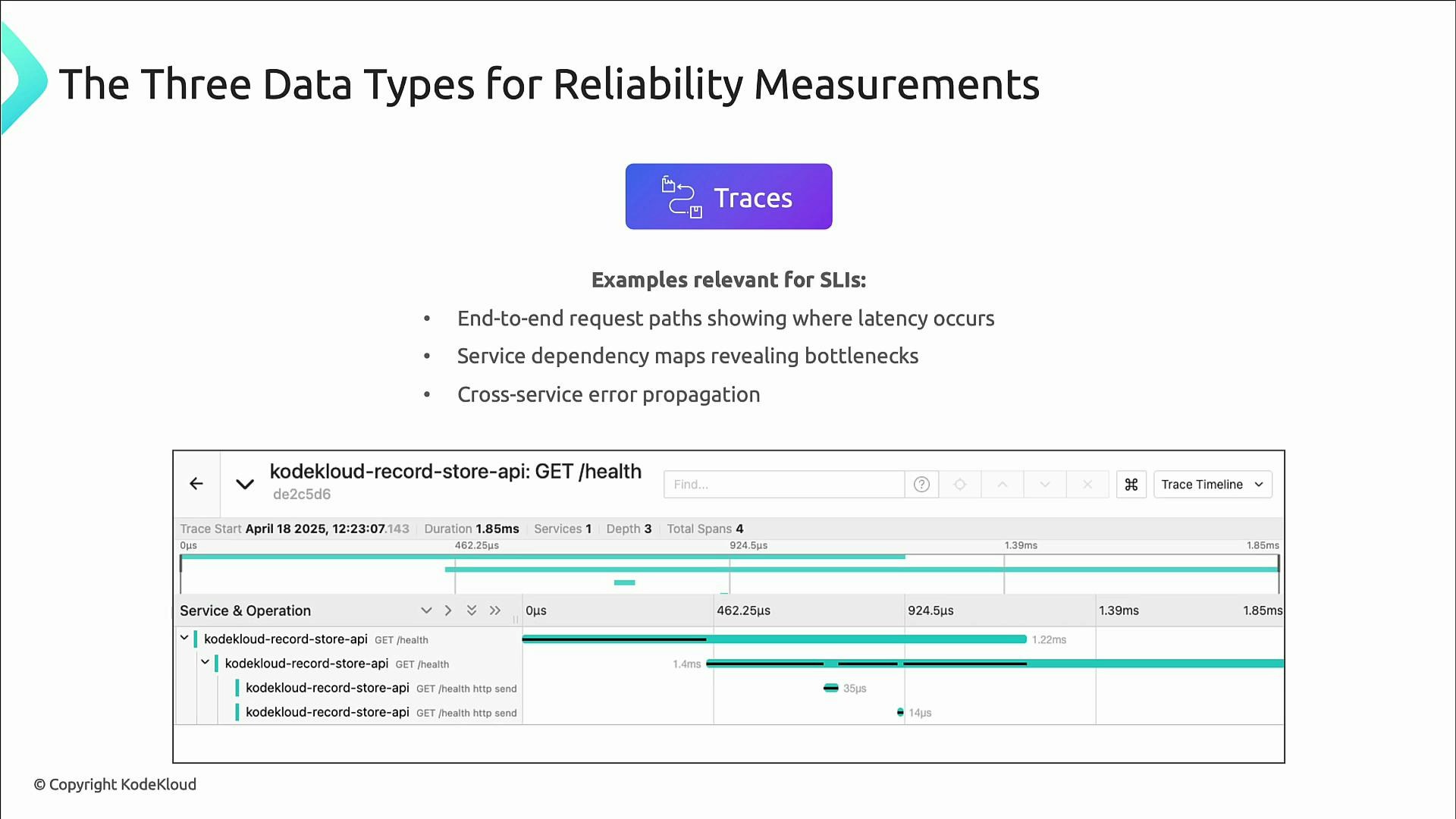The image size is (1456, 819).
Task: Click trace ID de2c5d6 under the title
Action: pos(301,494)
